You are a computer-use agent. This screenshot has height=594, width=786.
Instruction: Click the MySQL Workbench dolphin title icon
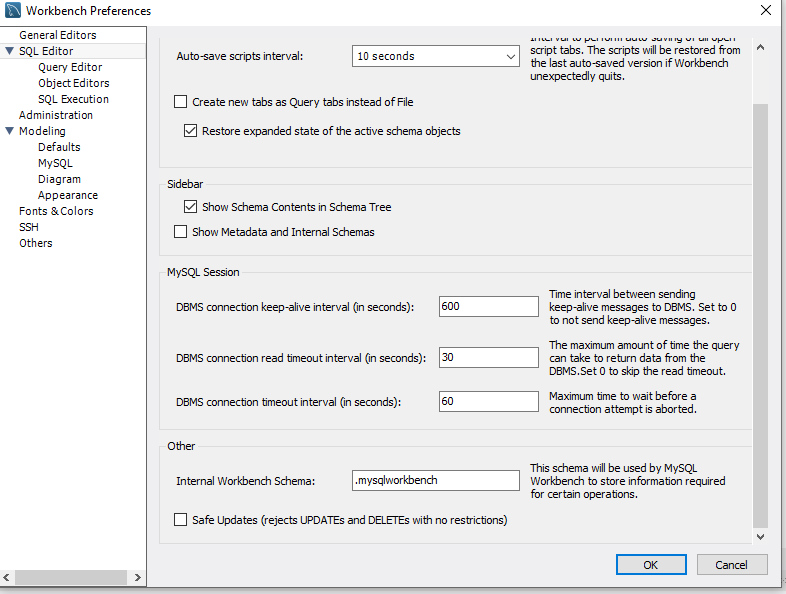tap(13, 11)
